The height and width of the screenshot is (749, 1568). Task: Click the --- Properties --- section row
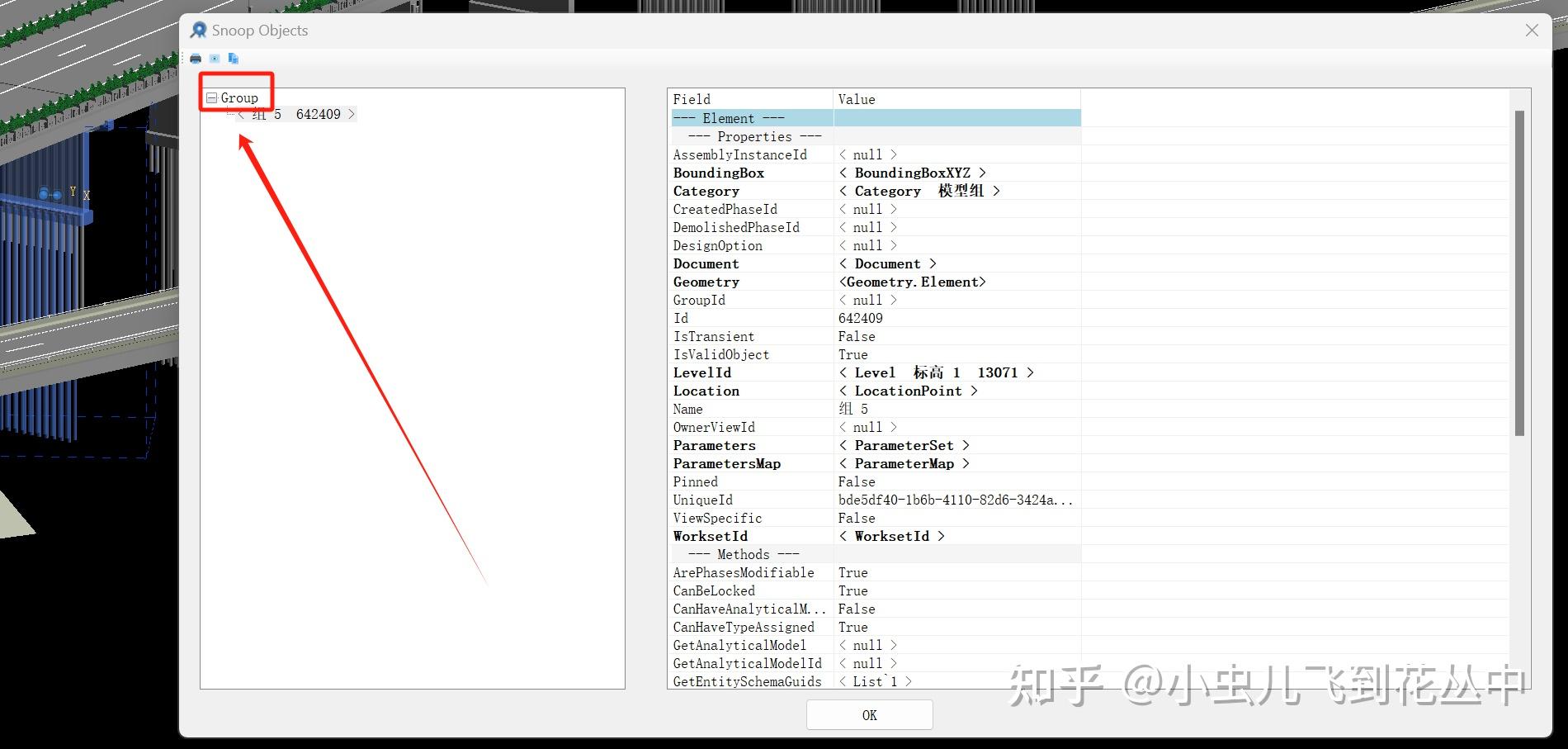[876, 137]
